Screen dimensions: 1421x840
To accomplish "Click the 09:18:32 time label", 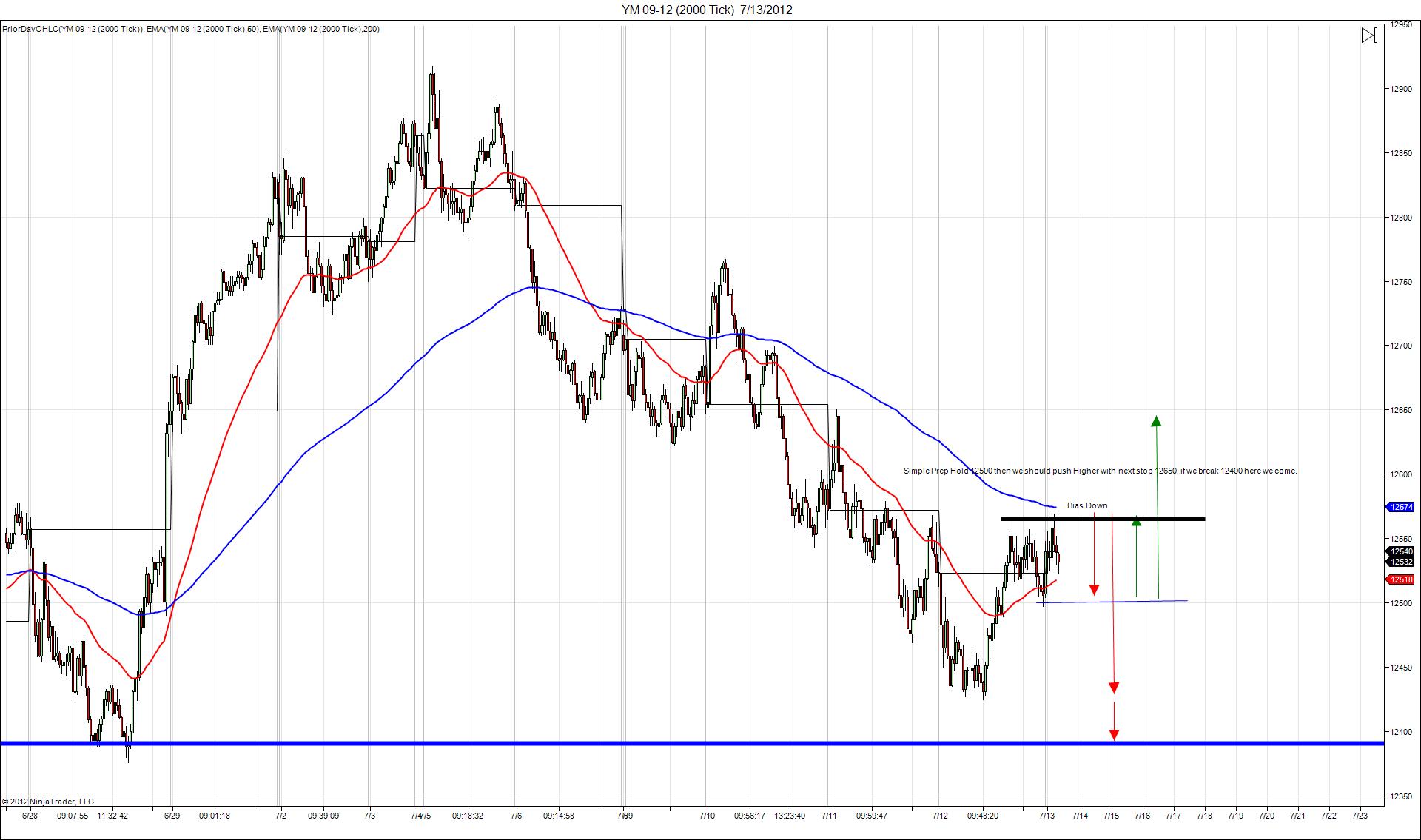I will coord(468,816).
